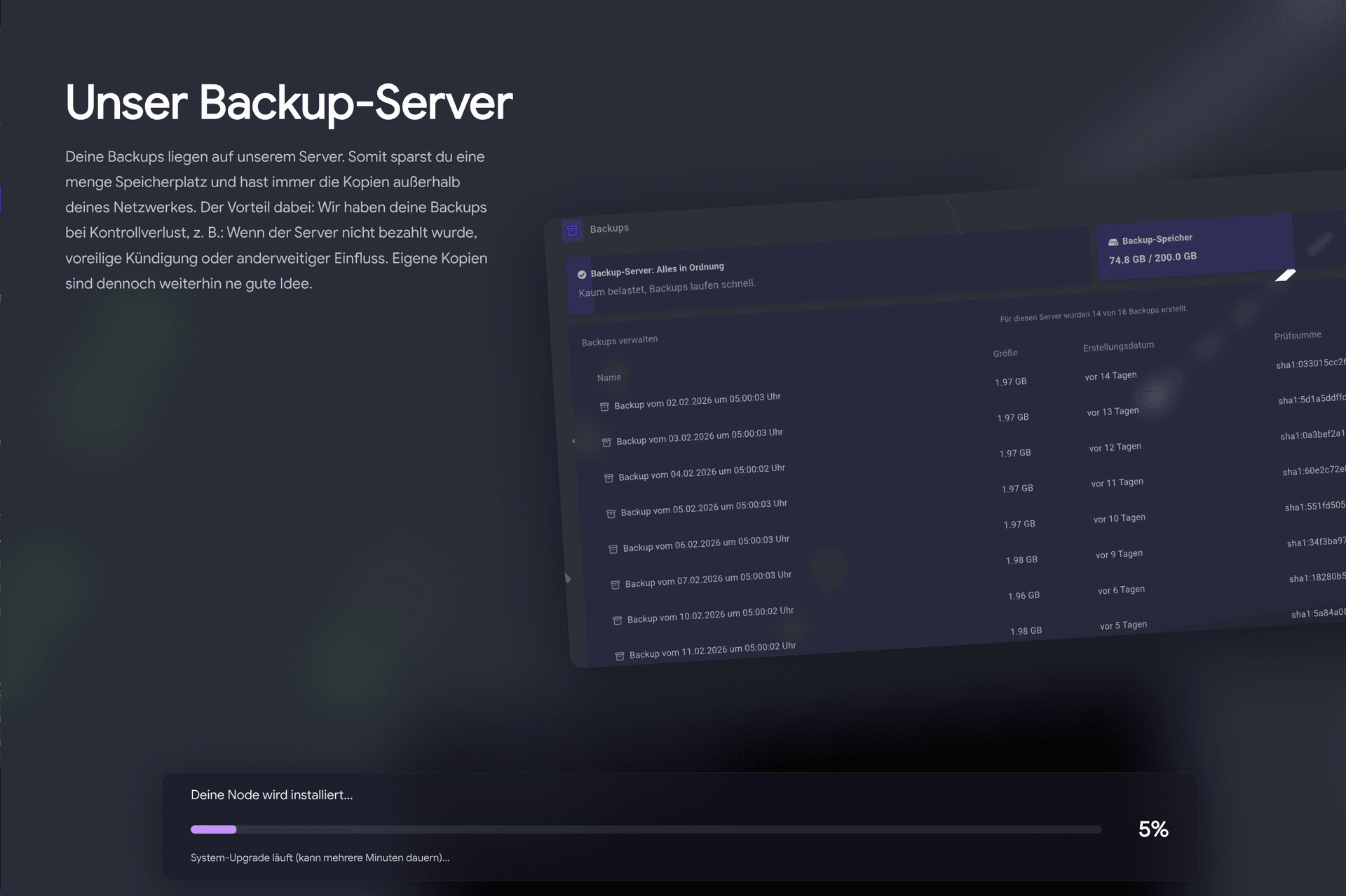The height and width of the screenshot is (896, 1346).
Task: Click checksum starting sha1:0a3bef2a
Action: [1312, 435]
